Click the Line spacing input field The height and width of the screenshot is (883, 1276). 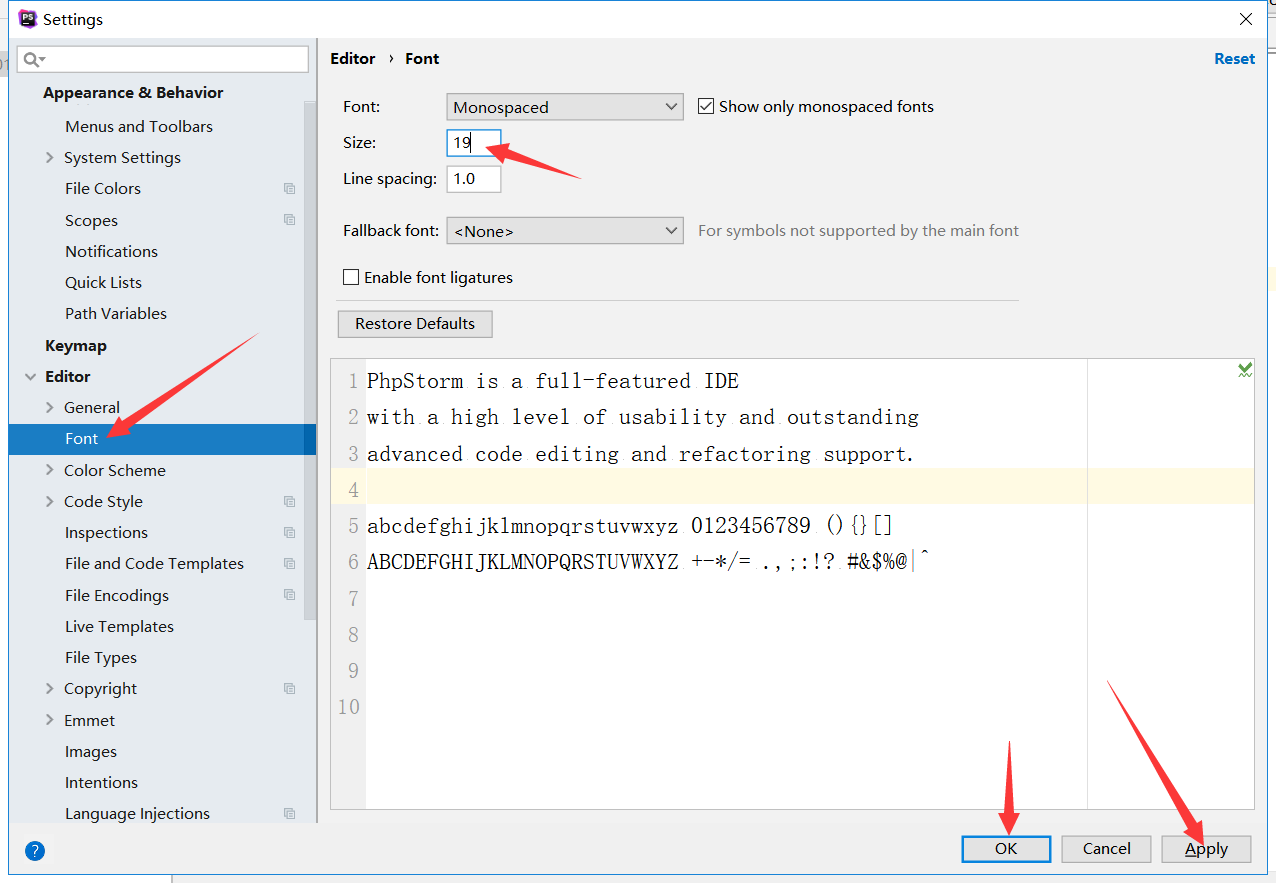tap(474, 179)
